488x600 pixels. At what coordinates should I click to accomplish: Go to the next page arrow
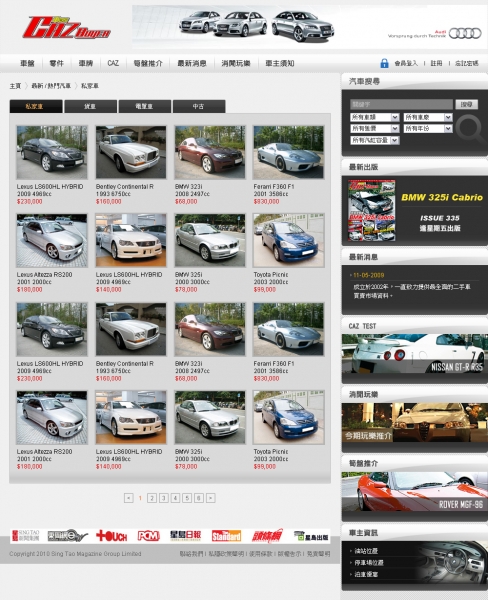coord(211,498)
